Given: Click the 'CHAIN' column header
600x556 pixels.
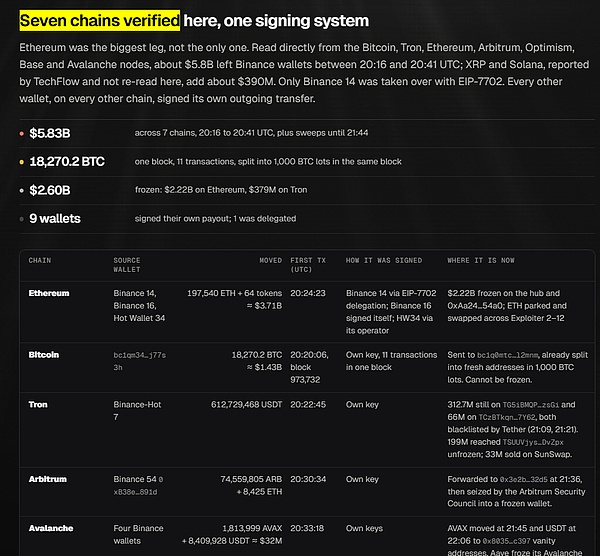Looking at the screenshot, I should pyautogui.click(x=39, y=260).
